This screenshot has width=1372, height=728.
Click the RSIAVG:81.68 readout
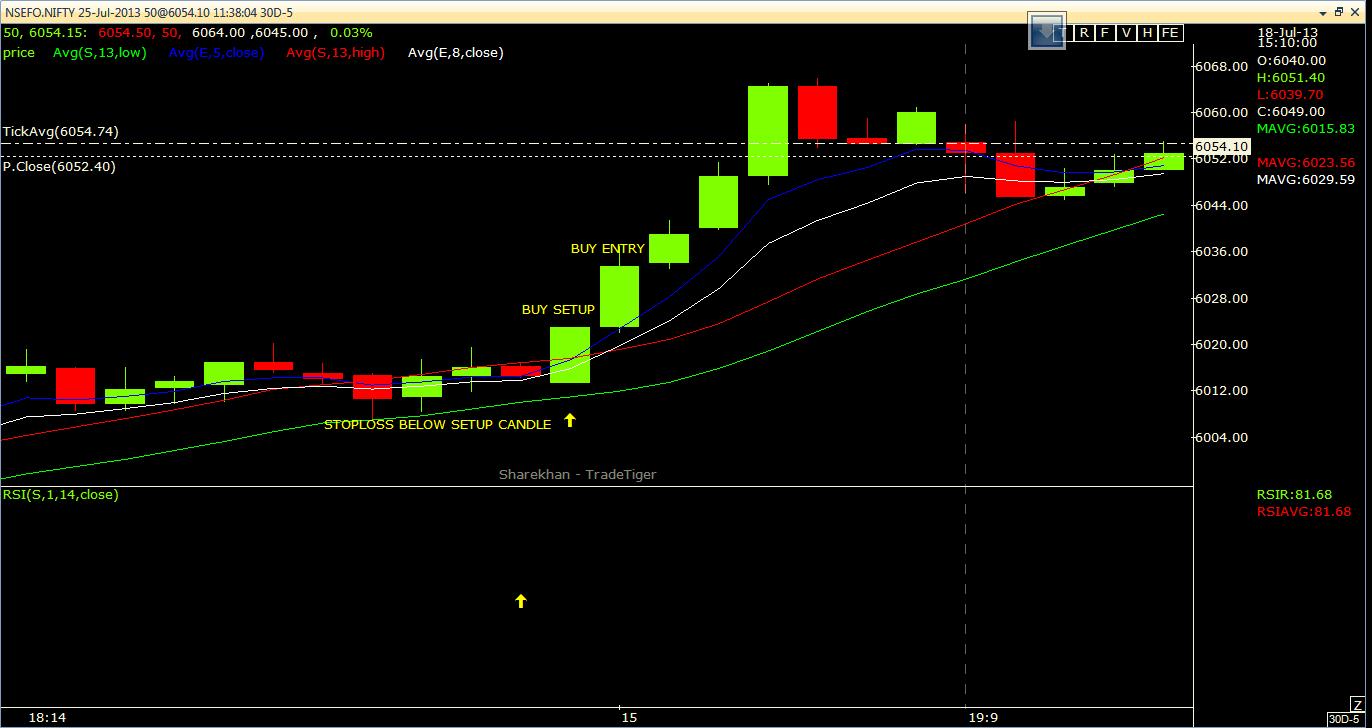1304,512
